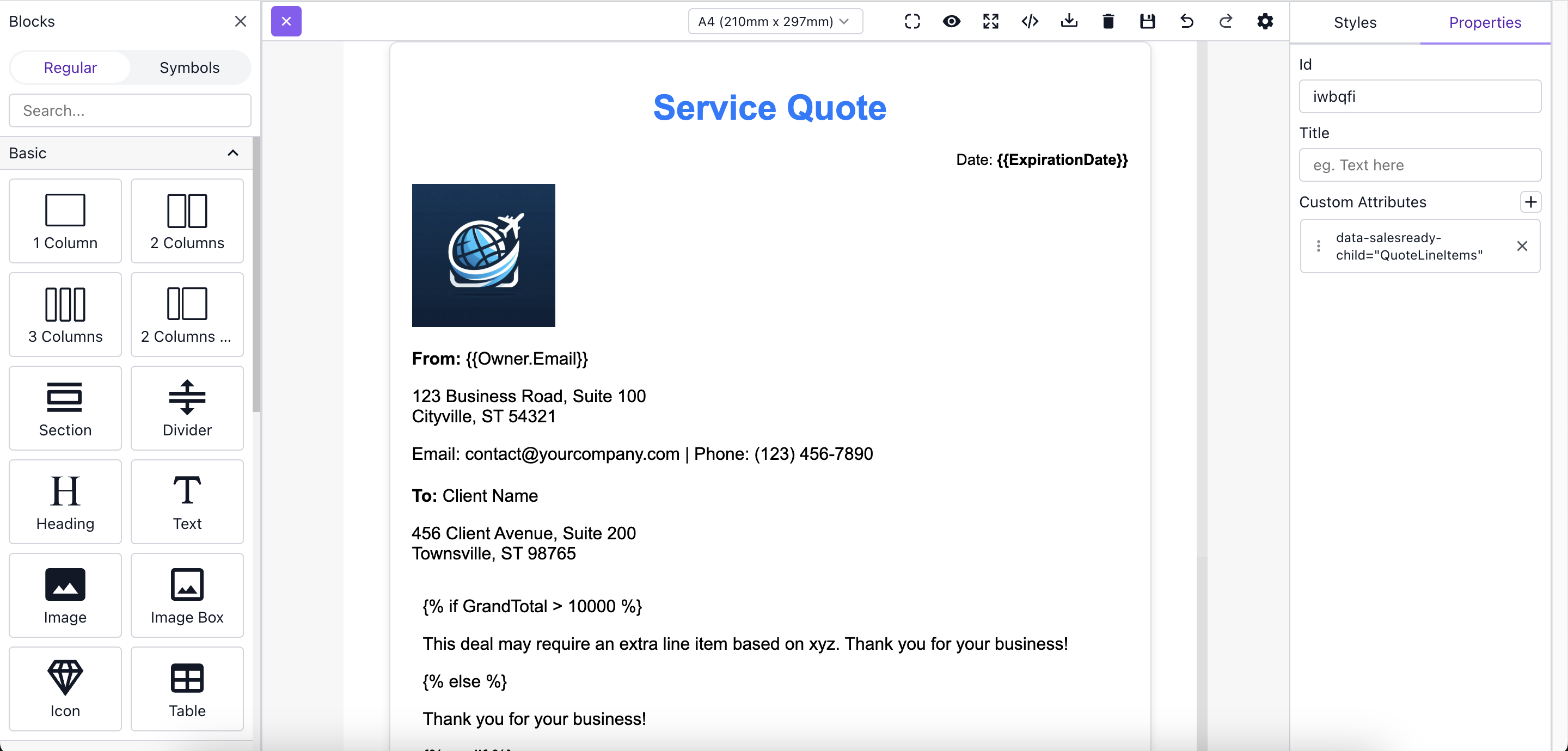1568x751 pixels.
Task: Undo the last change
Action: click(1186, 22)
